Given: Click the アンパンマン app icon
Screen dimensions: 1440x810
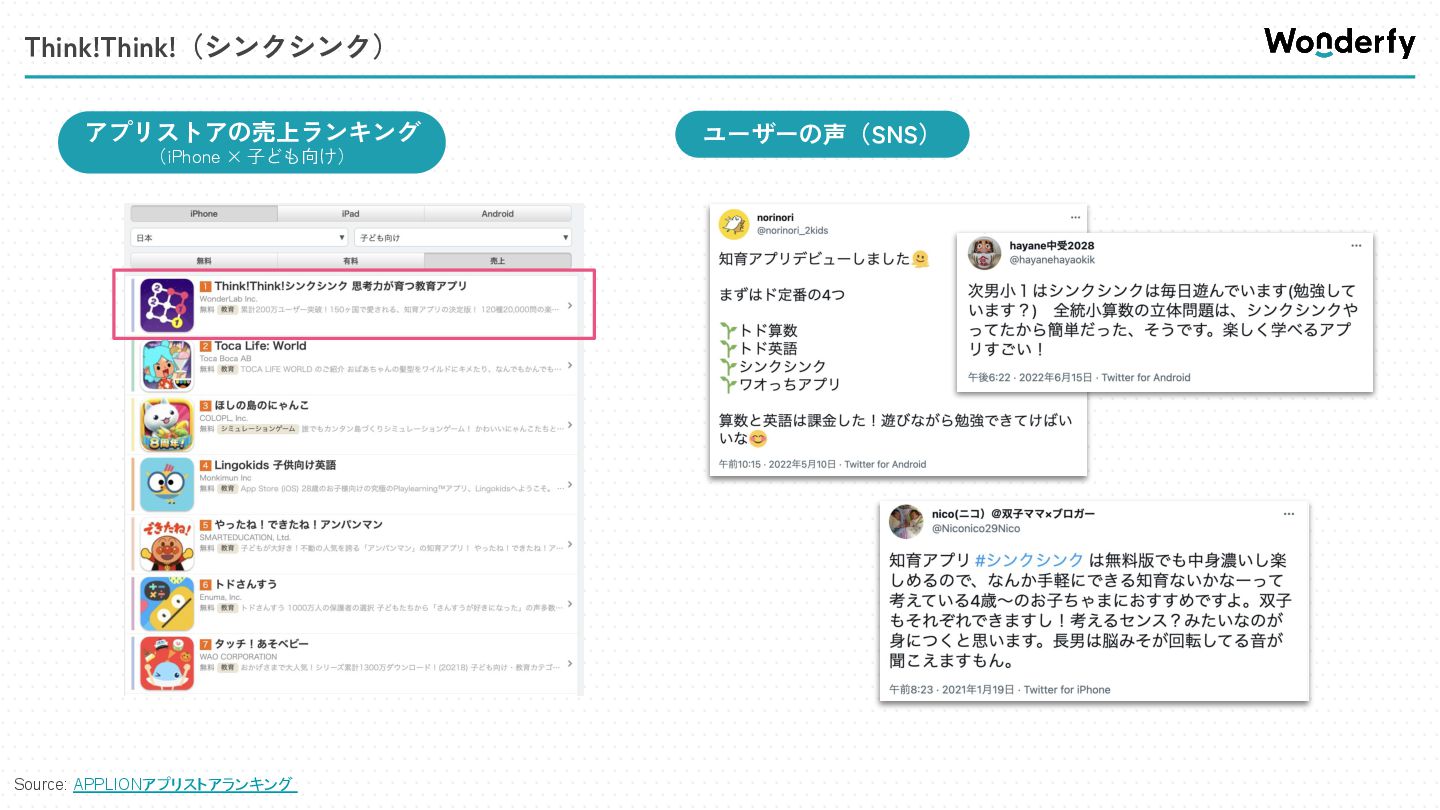Looking at the screenshot, I should (167, 543).
